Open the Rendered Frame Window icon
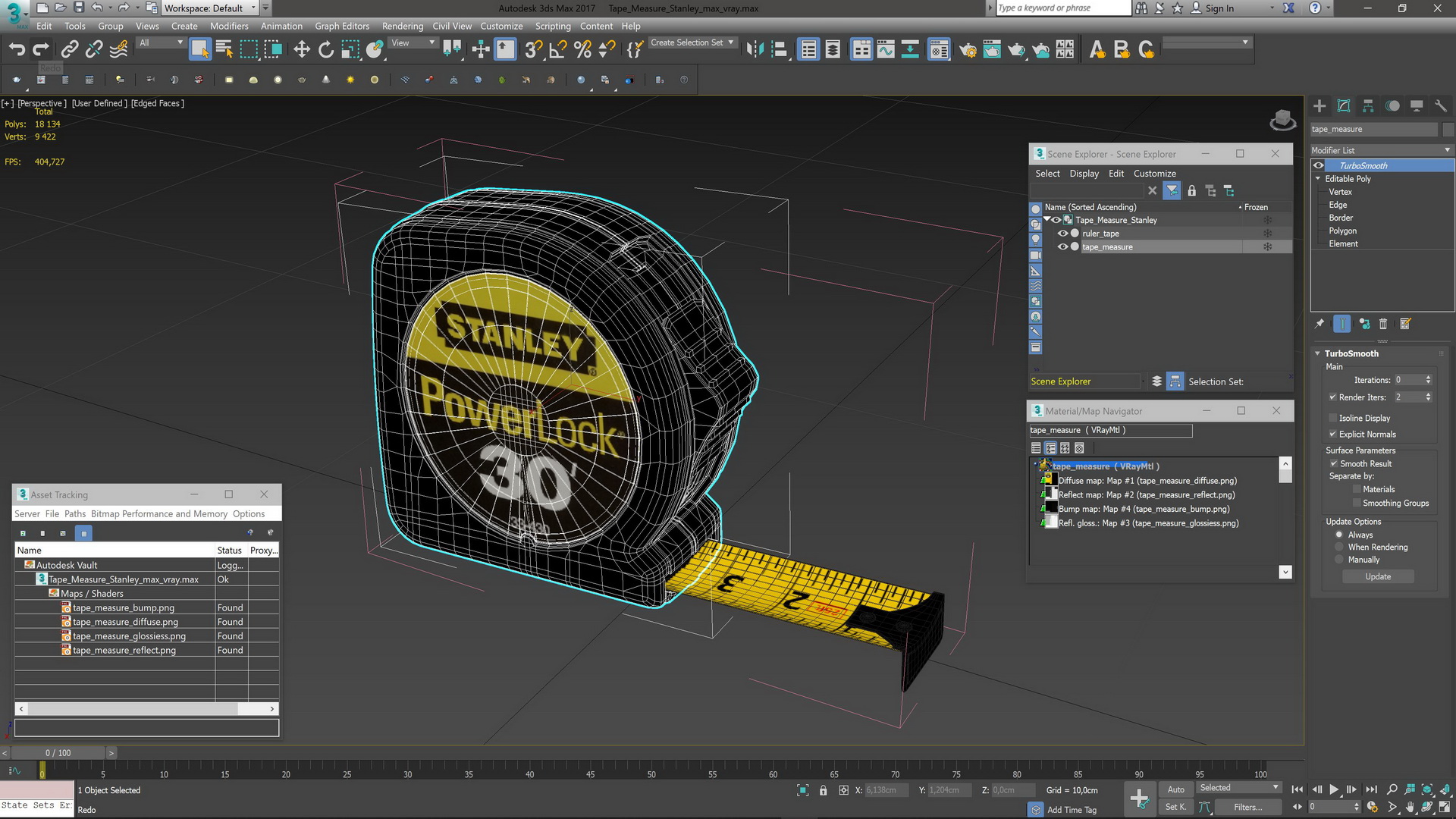The width and height of the screenshot is (1456, 819). click(992, 50)
